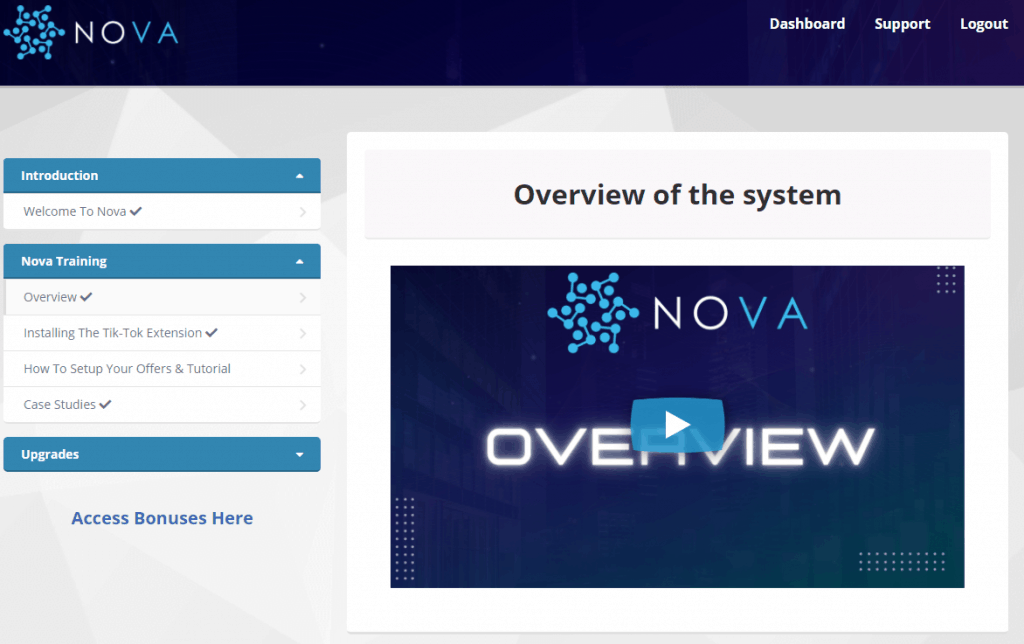Image resolution: width=1024 pixels, height=644 pixels.
Task: Collapse the Nova Training section
Action: tap(299, 262)
